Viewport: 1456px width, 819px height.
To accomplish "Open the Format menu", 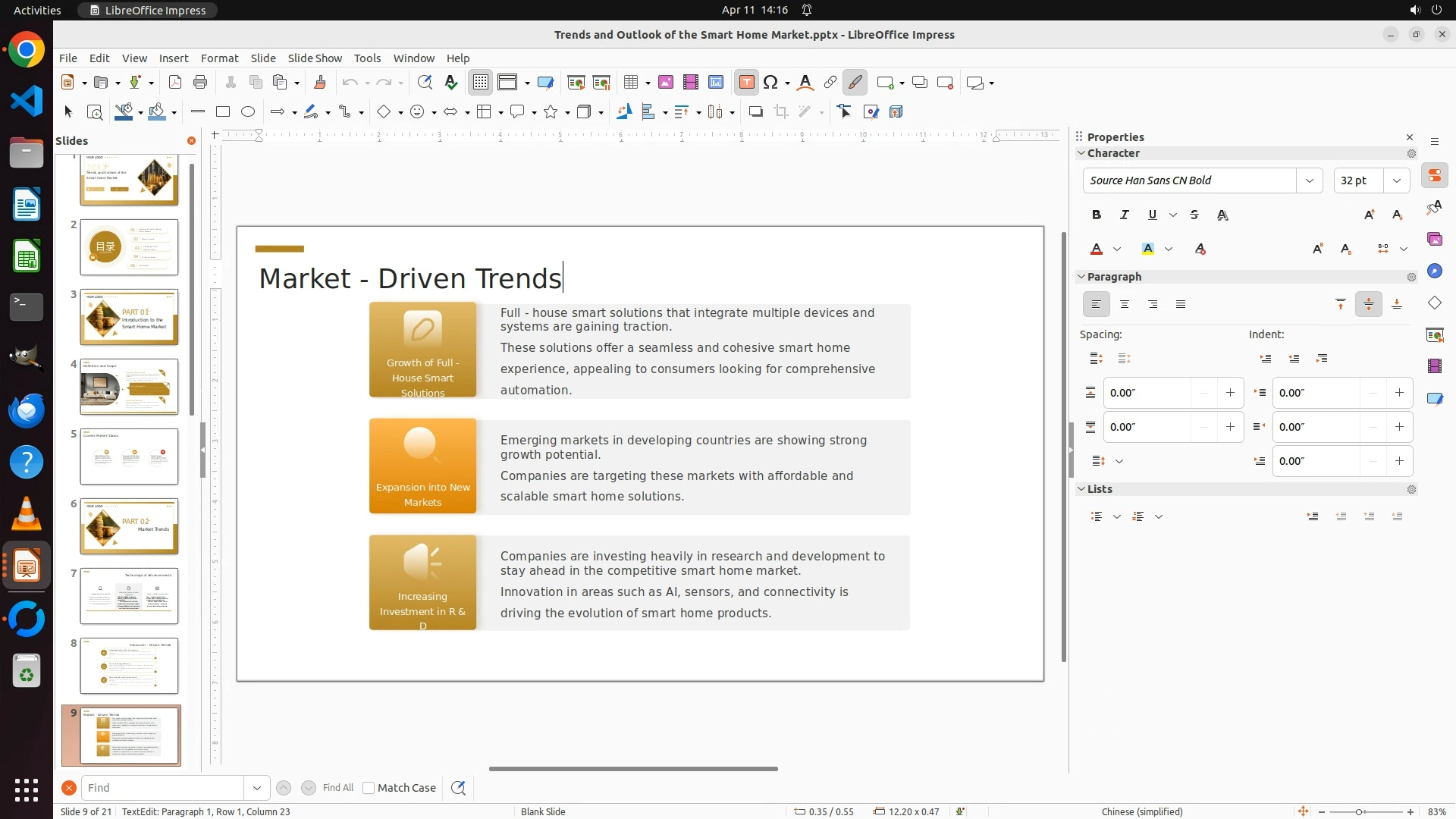I will coord(219,58).
